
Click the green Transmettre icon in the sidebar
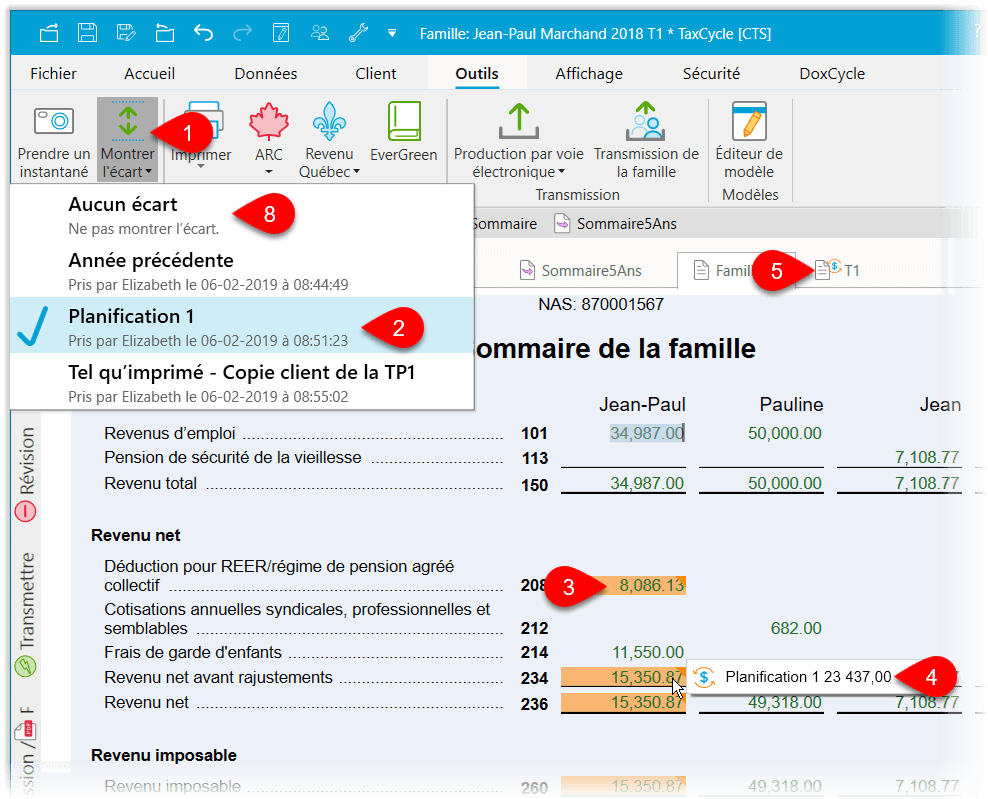(x=25, y=666)
